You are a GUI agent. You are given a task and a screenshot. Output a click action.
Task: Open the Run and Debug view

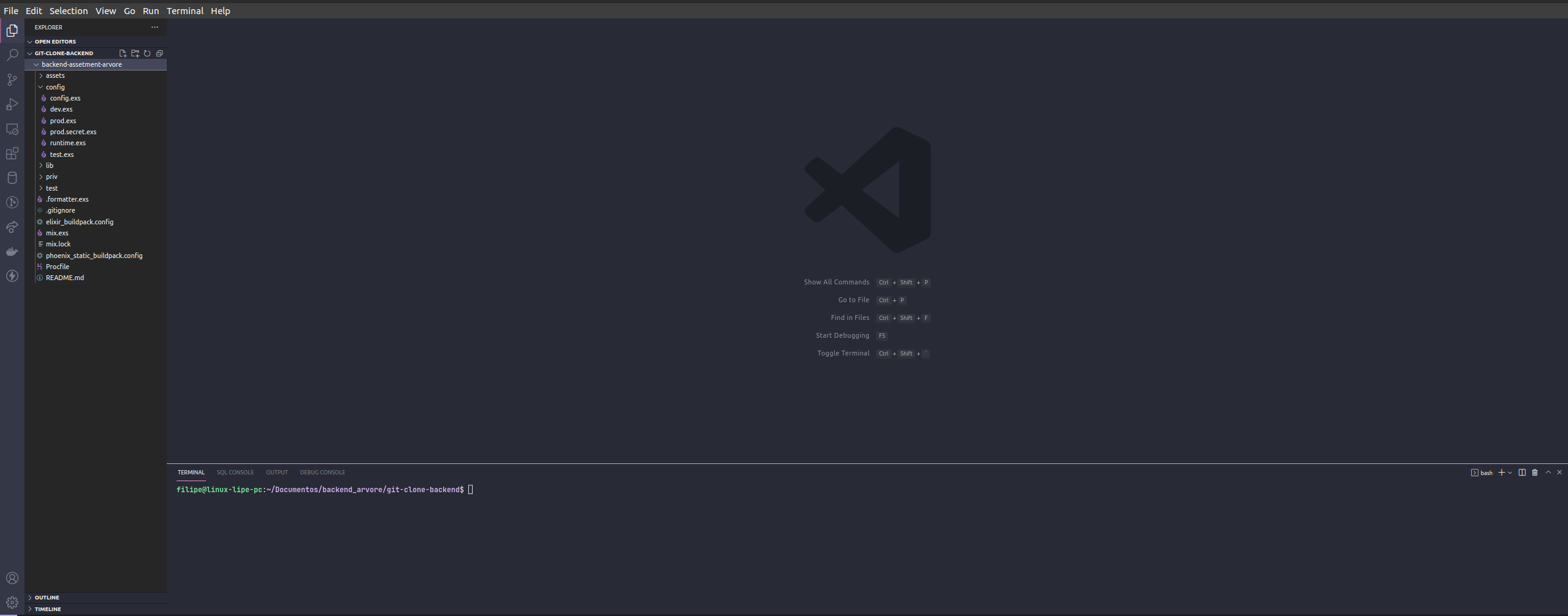12,104
